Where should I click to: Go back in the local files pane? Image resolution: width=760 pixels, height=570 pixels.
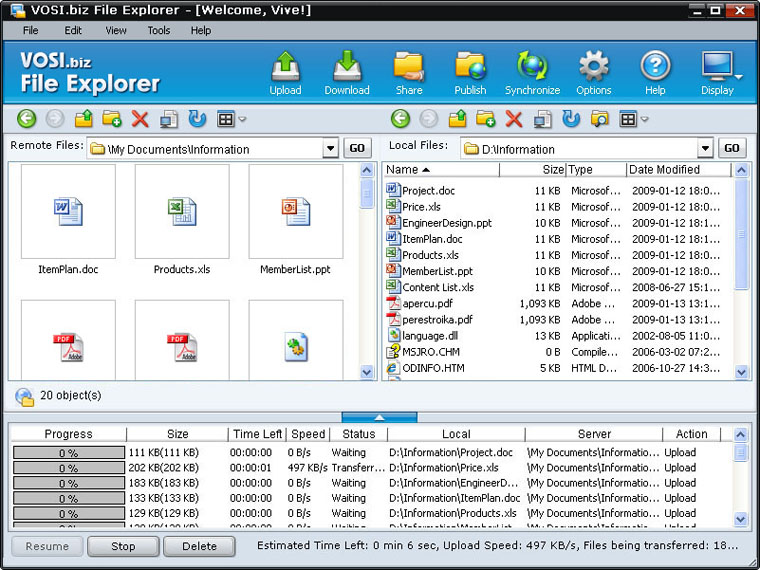(400, 119)
